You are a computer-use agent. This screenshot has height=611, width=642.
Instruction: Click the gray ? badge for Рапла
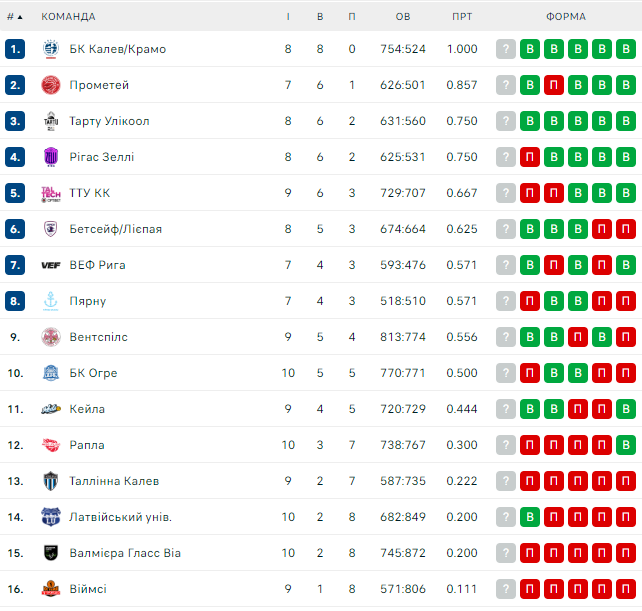[506, 445]
